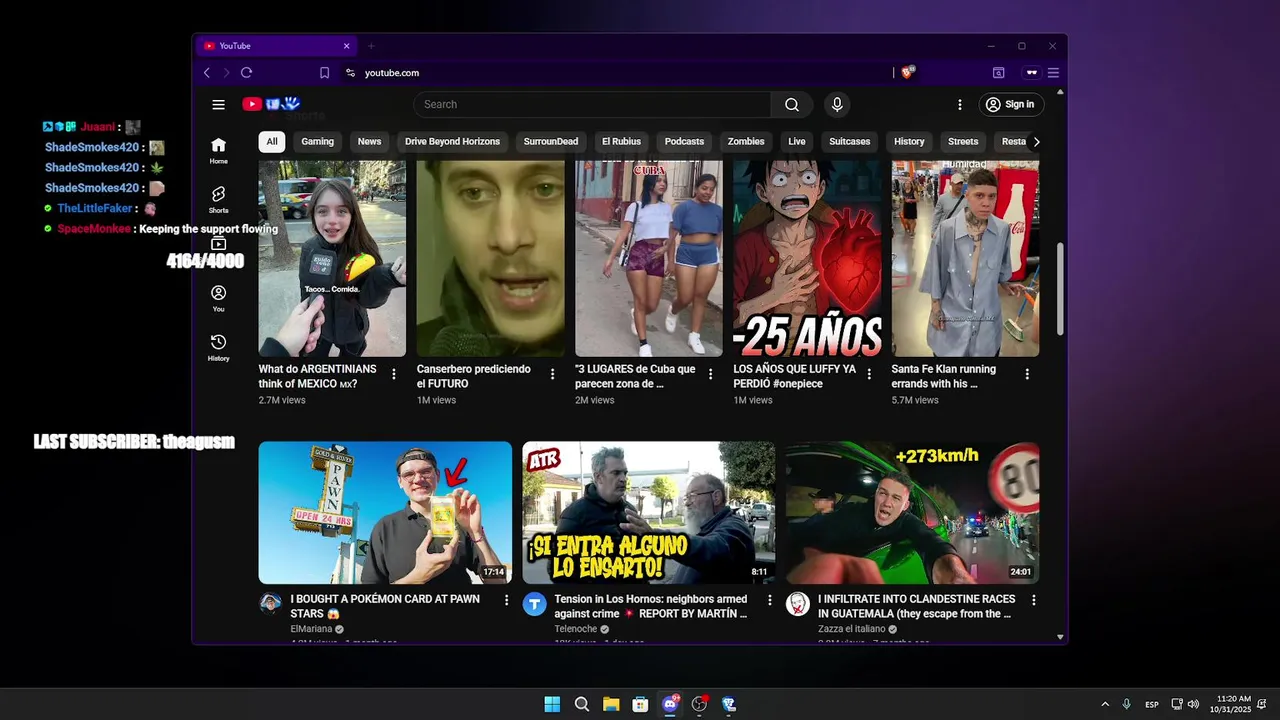Click the YouTube logo

click(271, 104)
